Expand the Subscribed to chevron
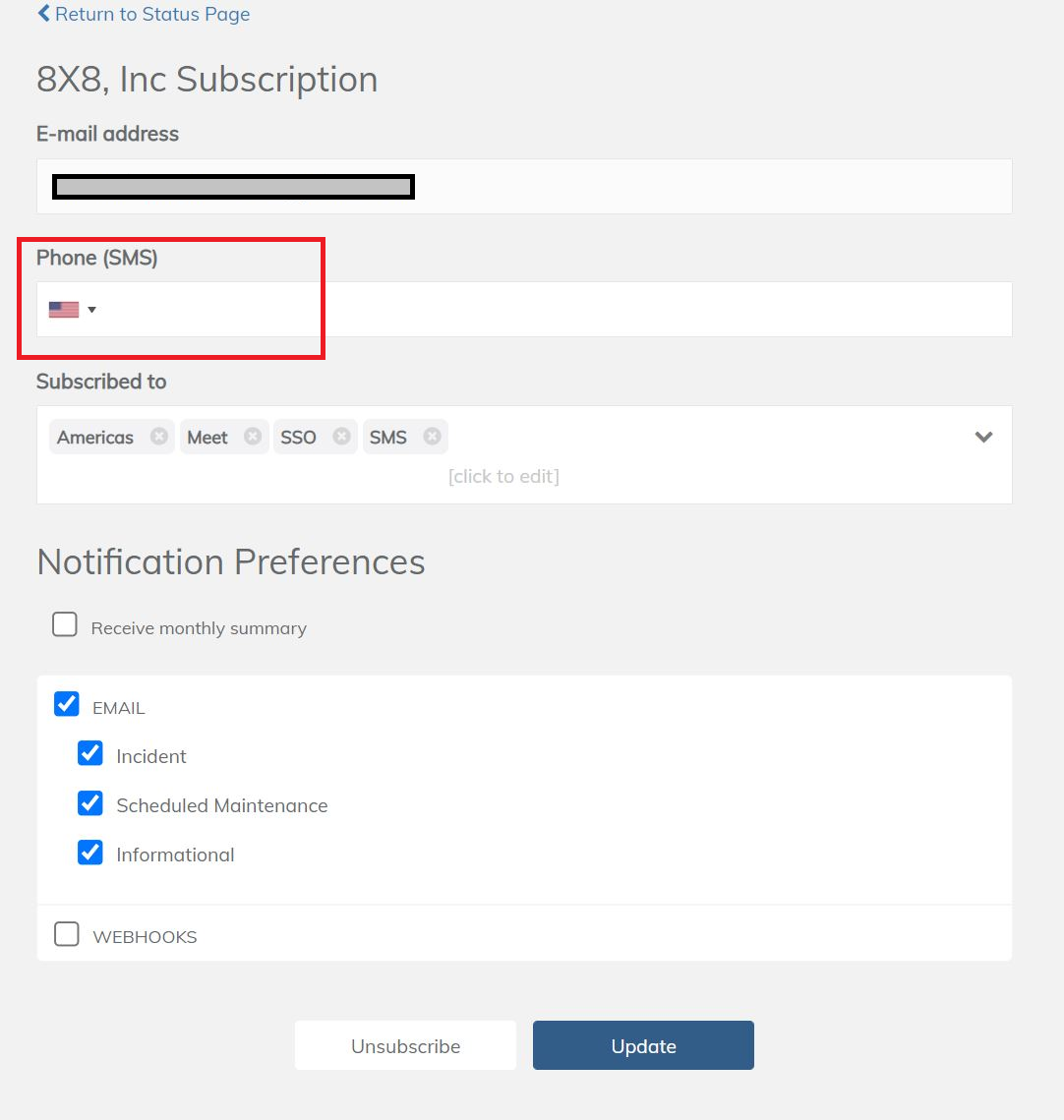The image size is (1064, 1120). pyautogui.click(x=983, y=438)
